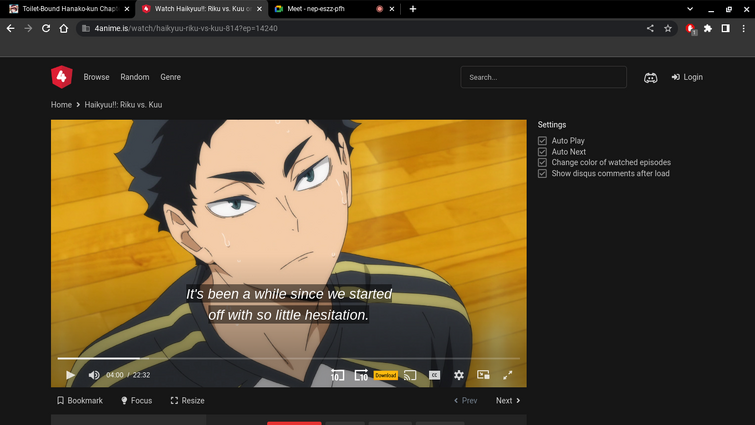The width and height of the screenshot is (755, 425).
Task: Click the 4anime red logo
Action: pos(62,77)
